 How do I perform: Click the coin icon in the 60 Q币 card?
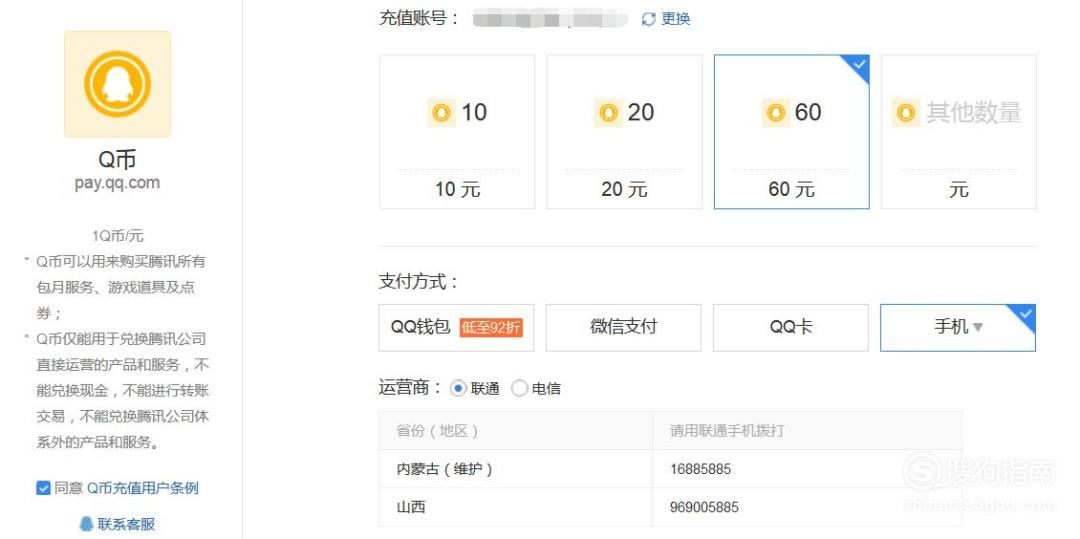[x=776, y=112]
